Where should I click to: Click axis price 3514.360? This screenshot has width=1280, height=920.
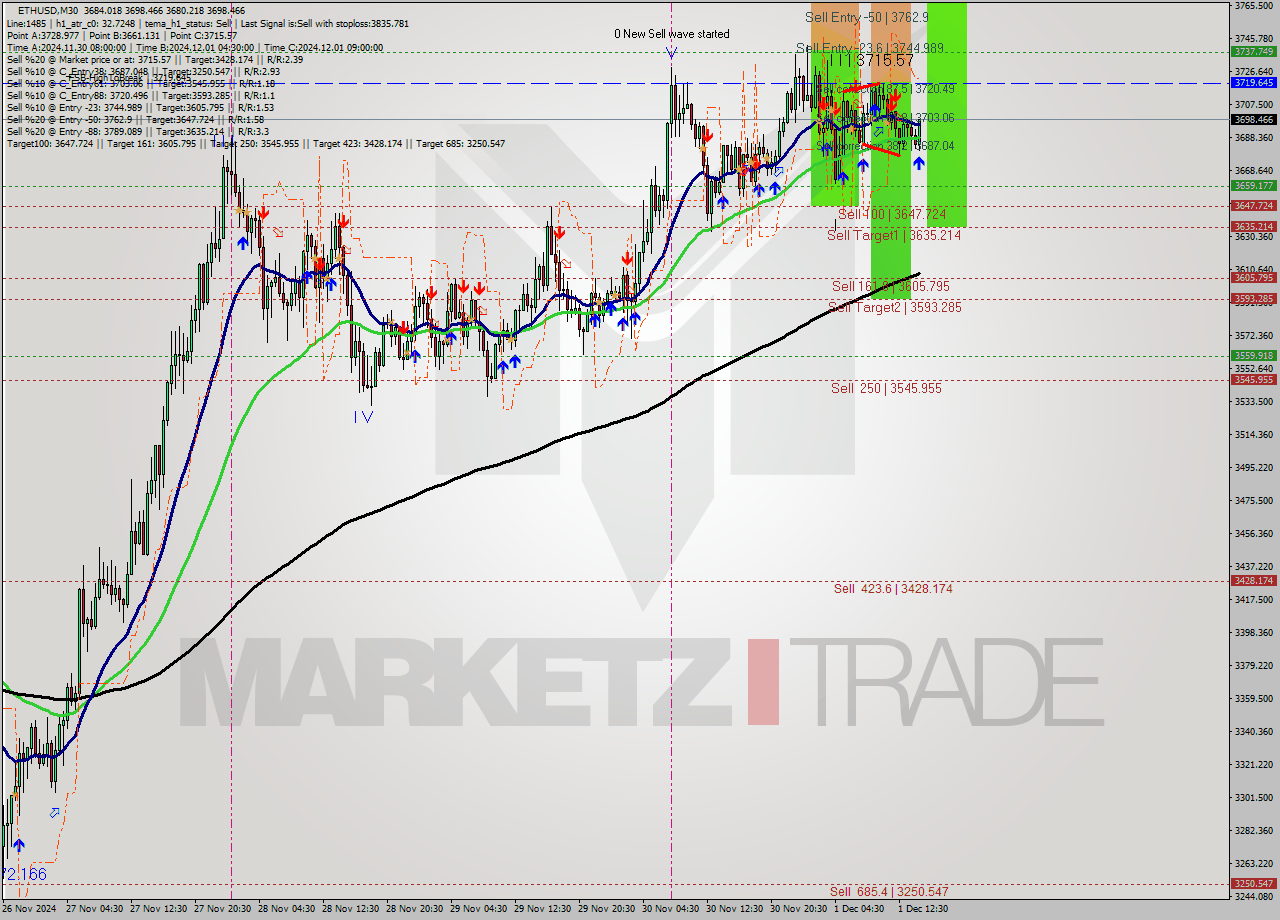coord(1253,435)
